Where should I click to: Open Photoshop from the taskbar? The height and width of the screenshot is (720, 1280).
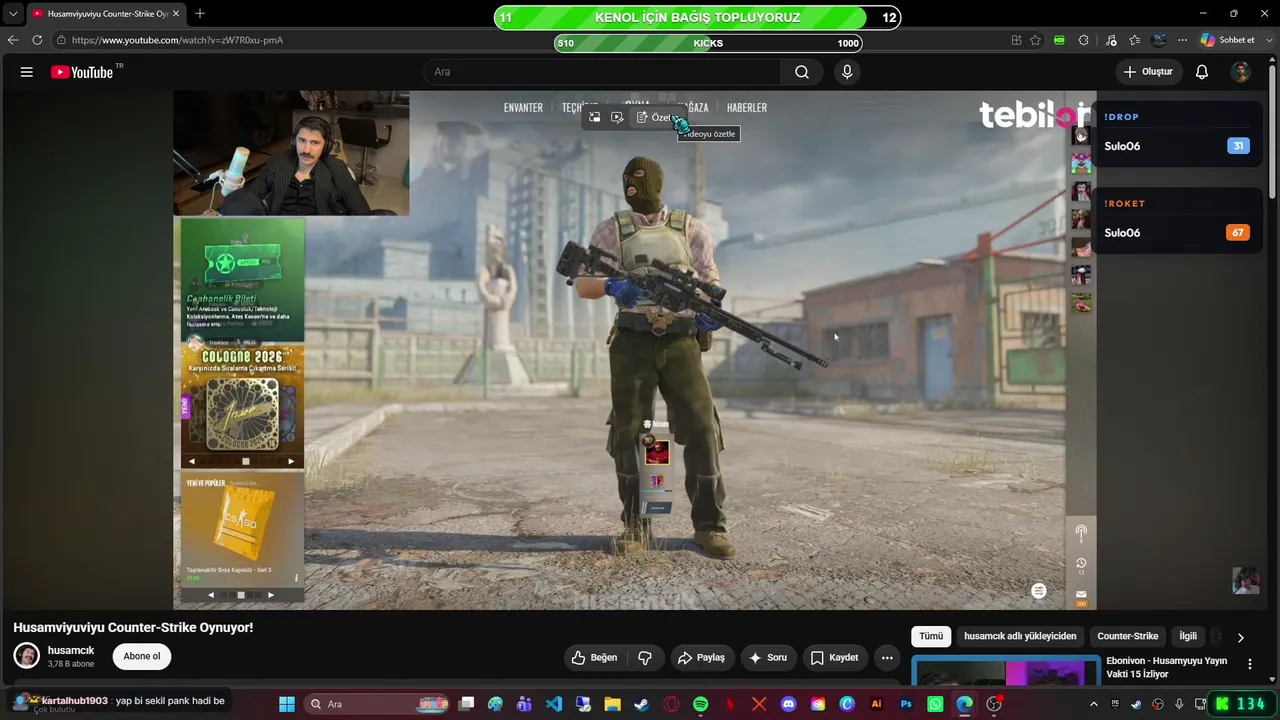pyautogui.click(x=906, y=704)
